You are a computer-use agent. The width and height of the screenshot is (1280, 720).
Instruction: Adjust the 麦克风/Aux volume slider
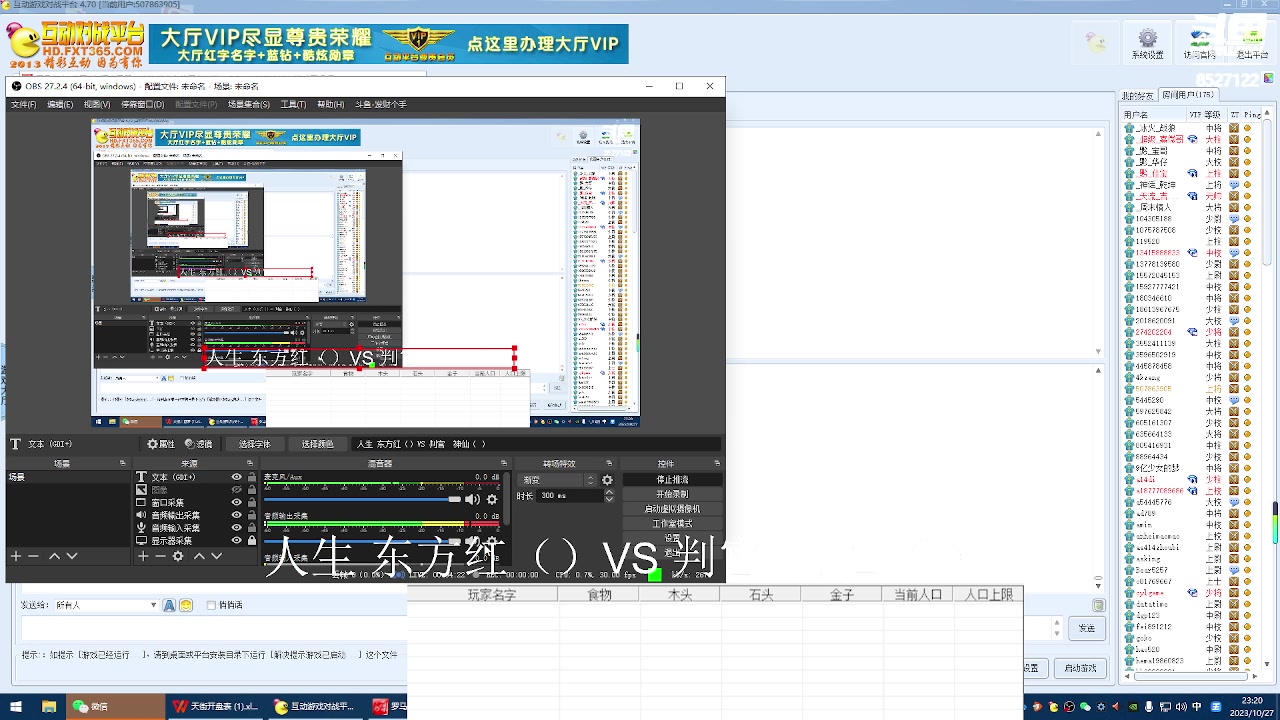pos(362,499)
